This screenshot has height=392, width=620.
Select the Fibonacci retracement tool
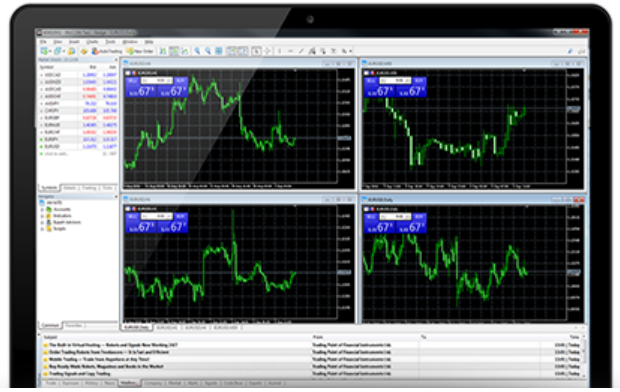pyautogui.click(x=323, y=51)
